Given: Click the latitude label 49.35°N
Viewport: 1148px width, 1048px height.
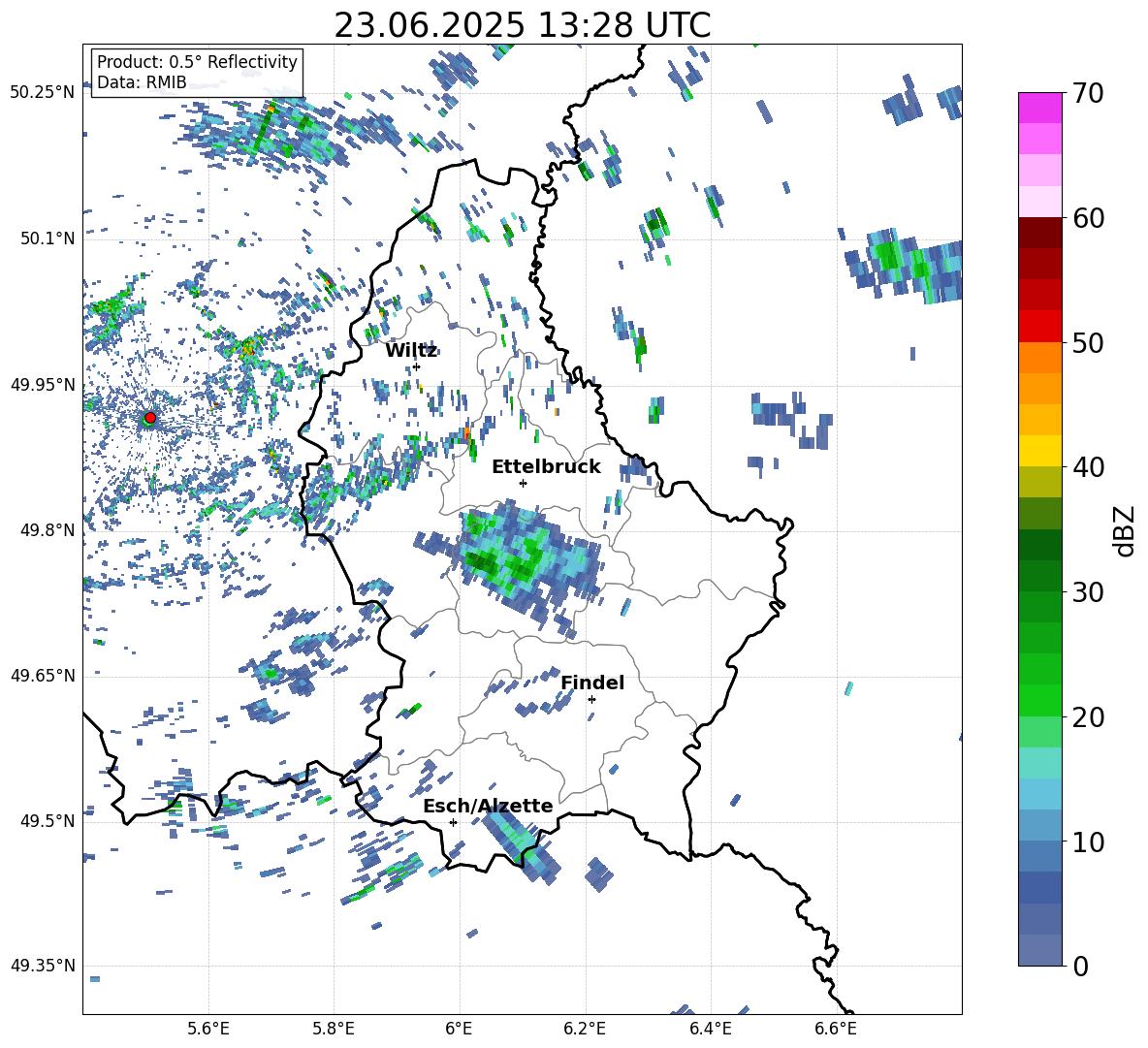Looking at the screenshot, I should tap(43, 966).
